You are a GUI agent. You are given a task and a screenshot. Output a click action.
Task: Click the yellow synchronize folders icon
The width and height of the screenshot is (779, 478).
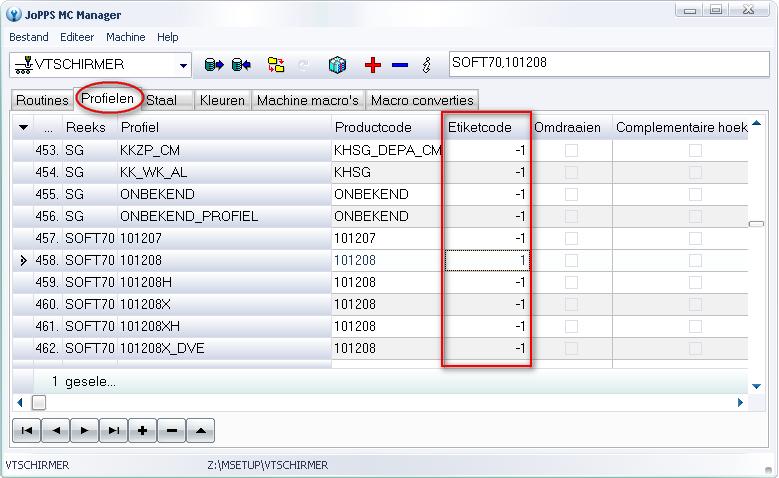[x=276, y=65]
